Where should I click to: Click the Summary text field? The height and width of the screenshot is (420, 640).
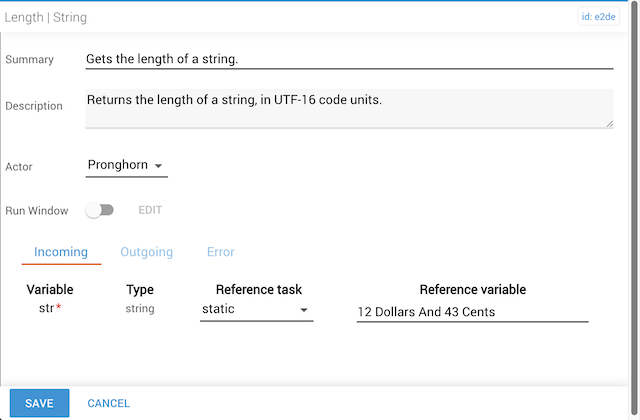(x=348, y=59)
